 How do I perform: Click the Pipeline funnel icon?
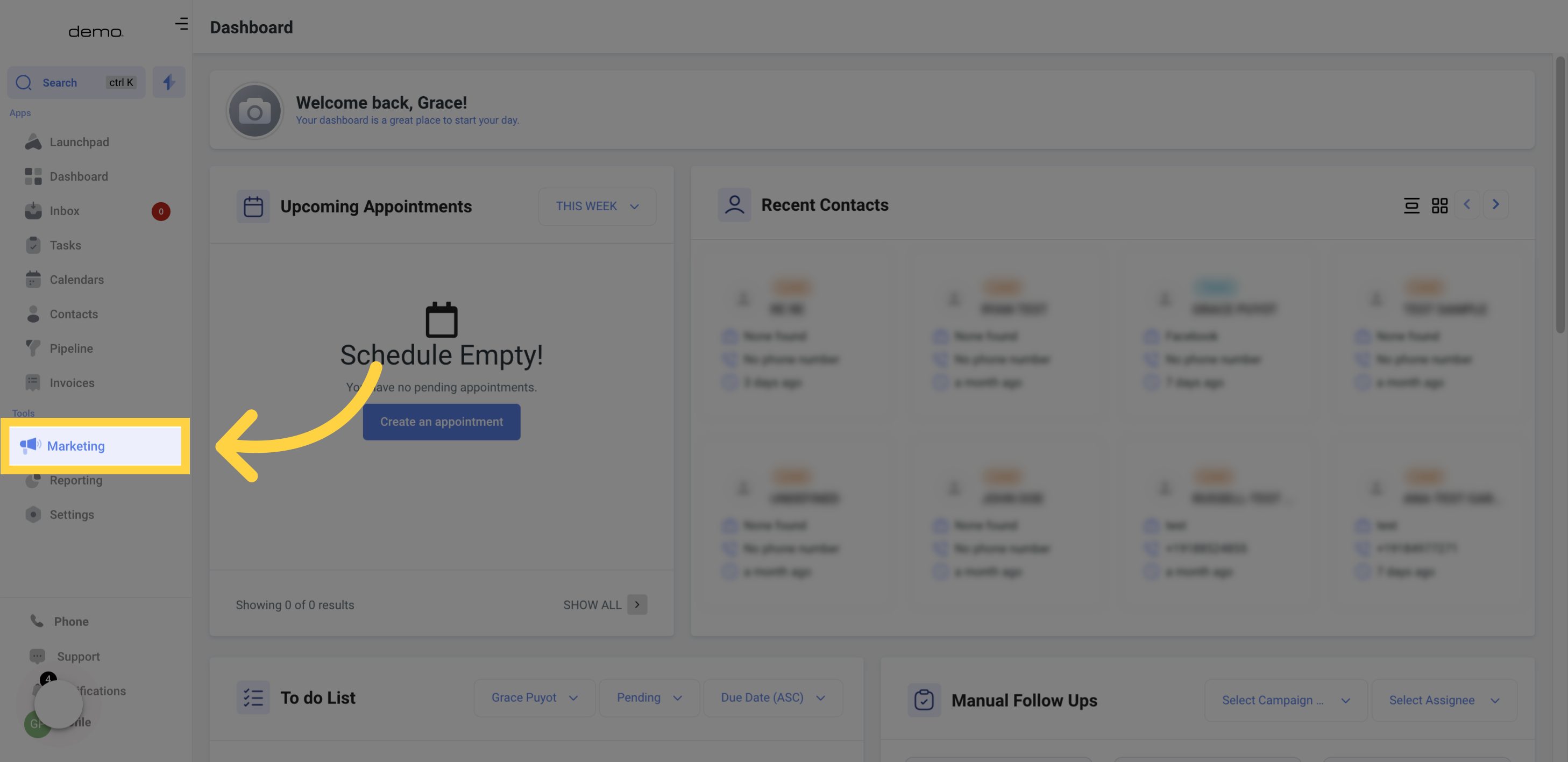coord(33,348)
